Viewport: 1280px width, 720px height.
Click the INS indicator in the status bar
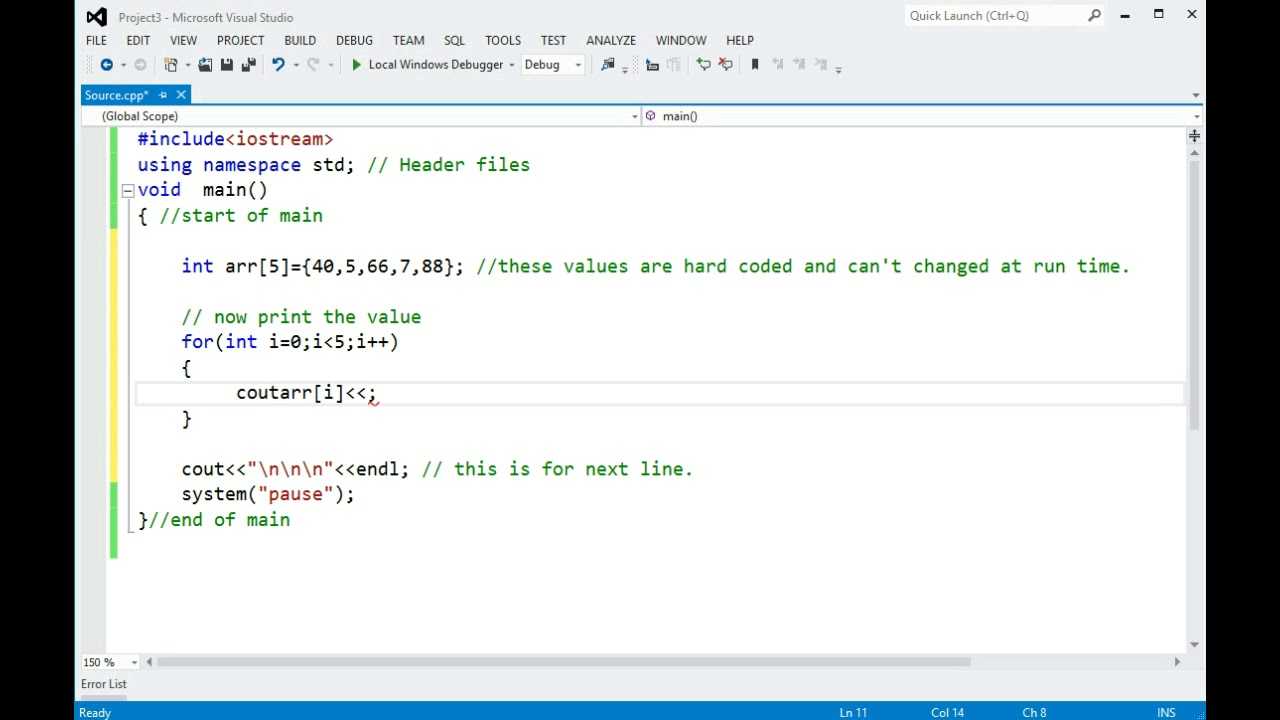click(x=1166, y=712)
